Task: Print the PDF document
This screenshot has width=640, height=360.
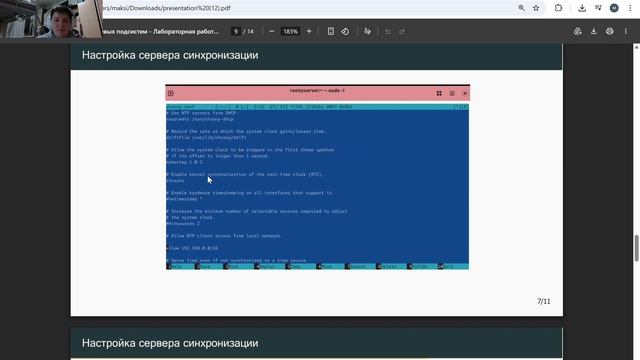Action: click(610, 31)
